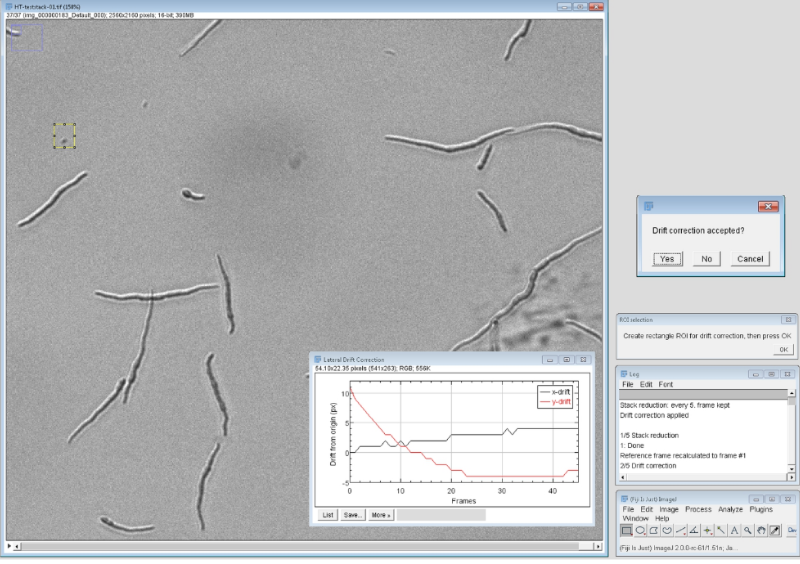Select the Color picker eyedropper tool
This screenshot has height=564, width=800.
pos(775,531)
